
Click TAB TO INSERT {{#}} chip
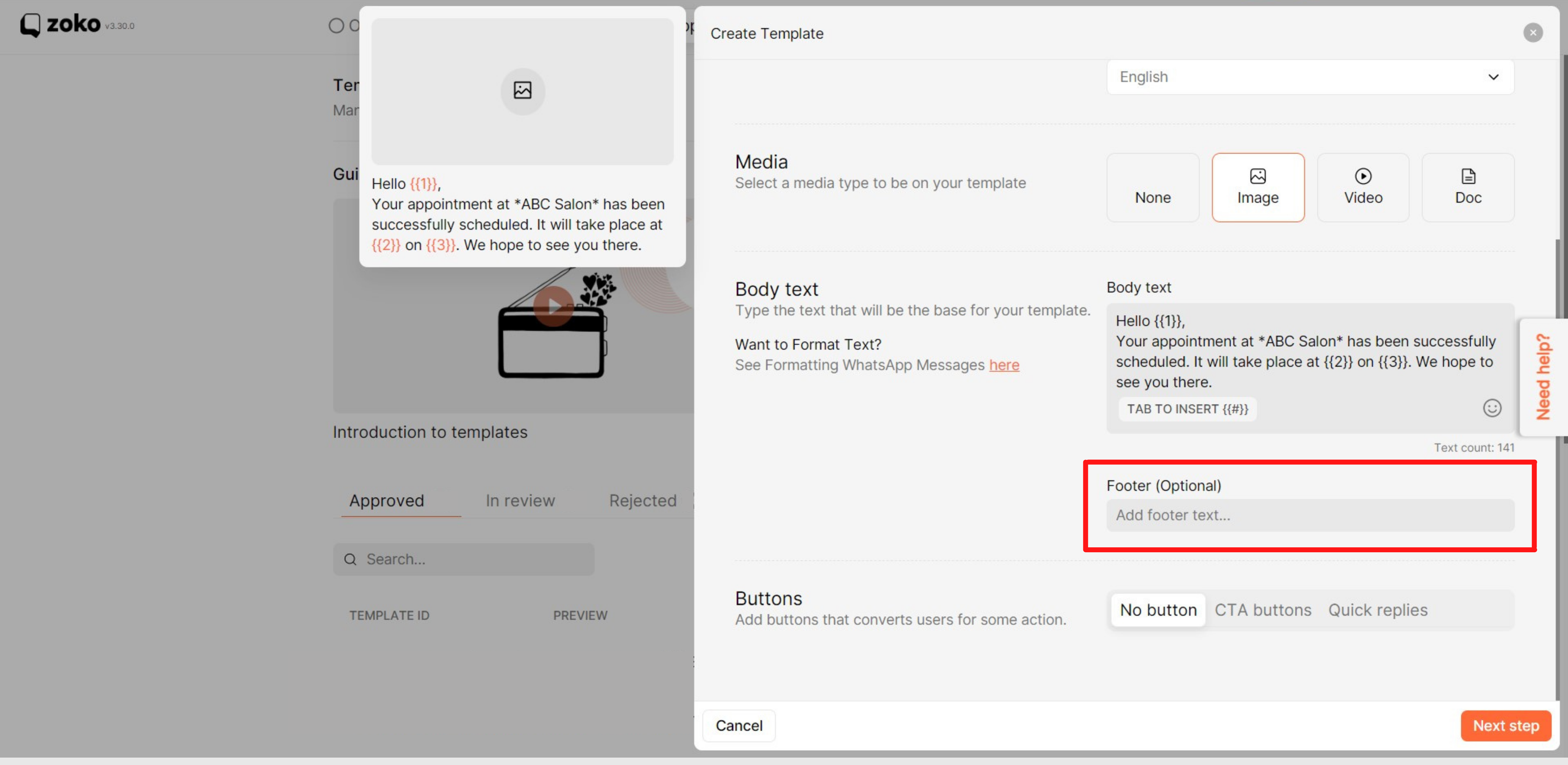click(x=1187, y=409)
